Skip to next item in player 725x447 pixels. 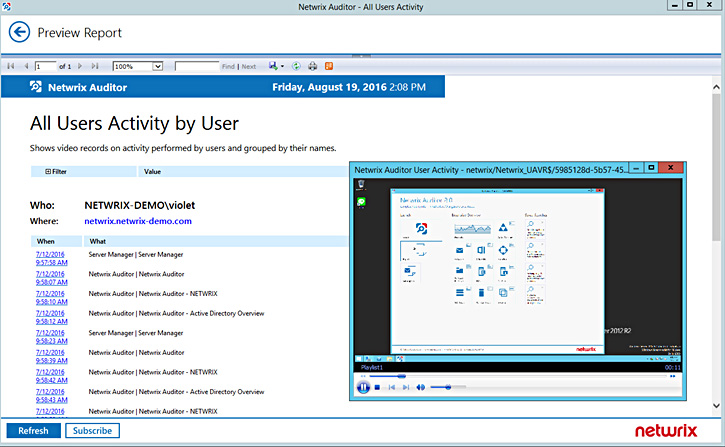pos(406,387)
